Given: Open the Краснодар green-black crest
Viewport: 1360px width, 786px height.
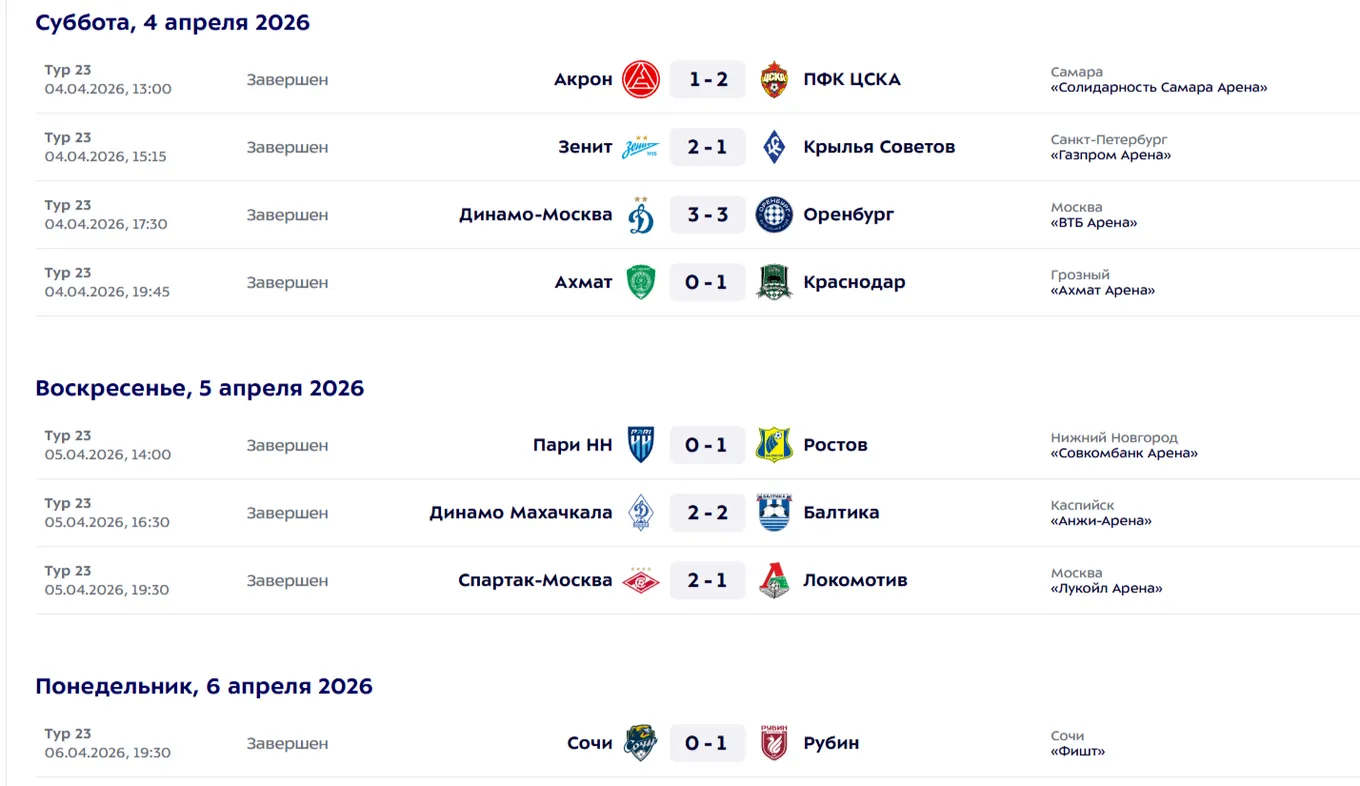Looking at the screenshot, I should point(774,282).
